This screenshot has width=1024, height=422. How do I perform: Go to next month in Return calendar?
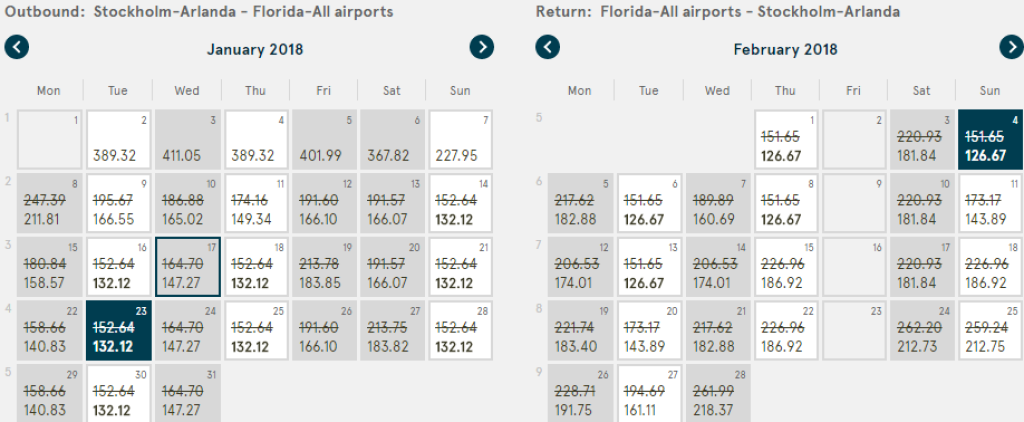tap(1011, 47)
